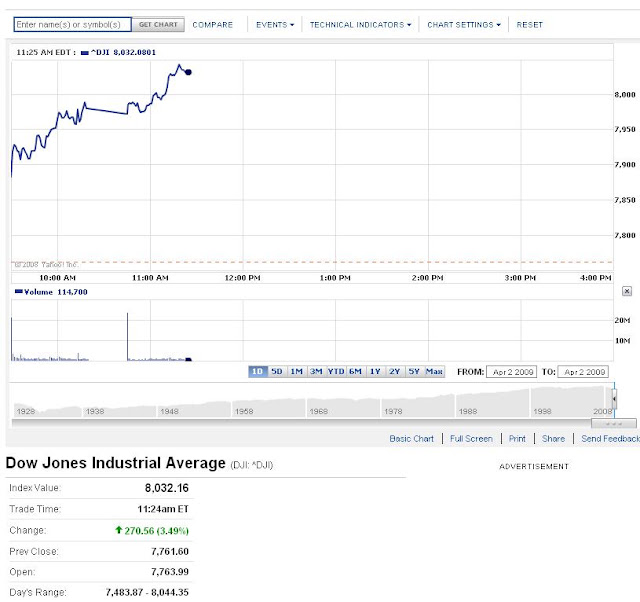The height and width of the screenshot is (602, 640).
Task: Close the Volume panel with X icon
Action: [x=627, y=291]
